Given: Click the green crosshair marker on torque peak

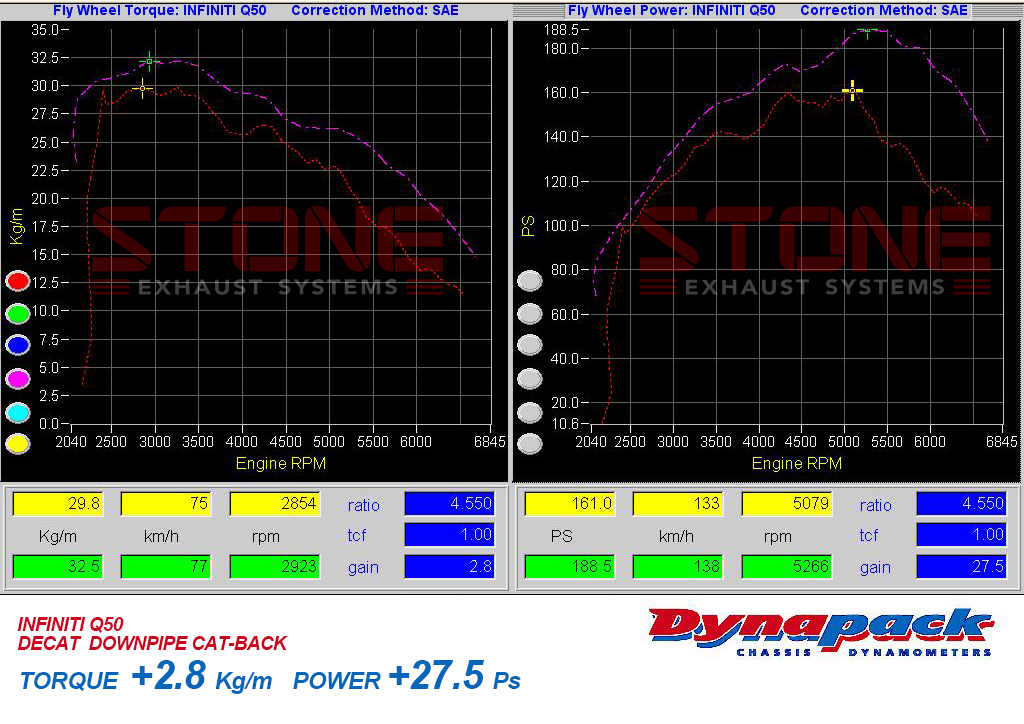Looking at the screenshot, I should 150,61.
